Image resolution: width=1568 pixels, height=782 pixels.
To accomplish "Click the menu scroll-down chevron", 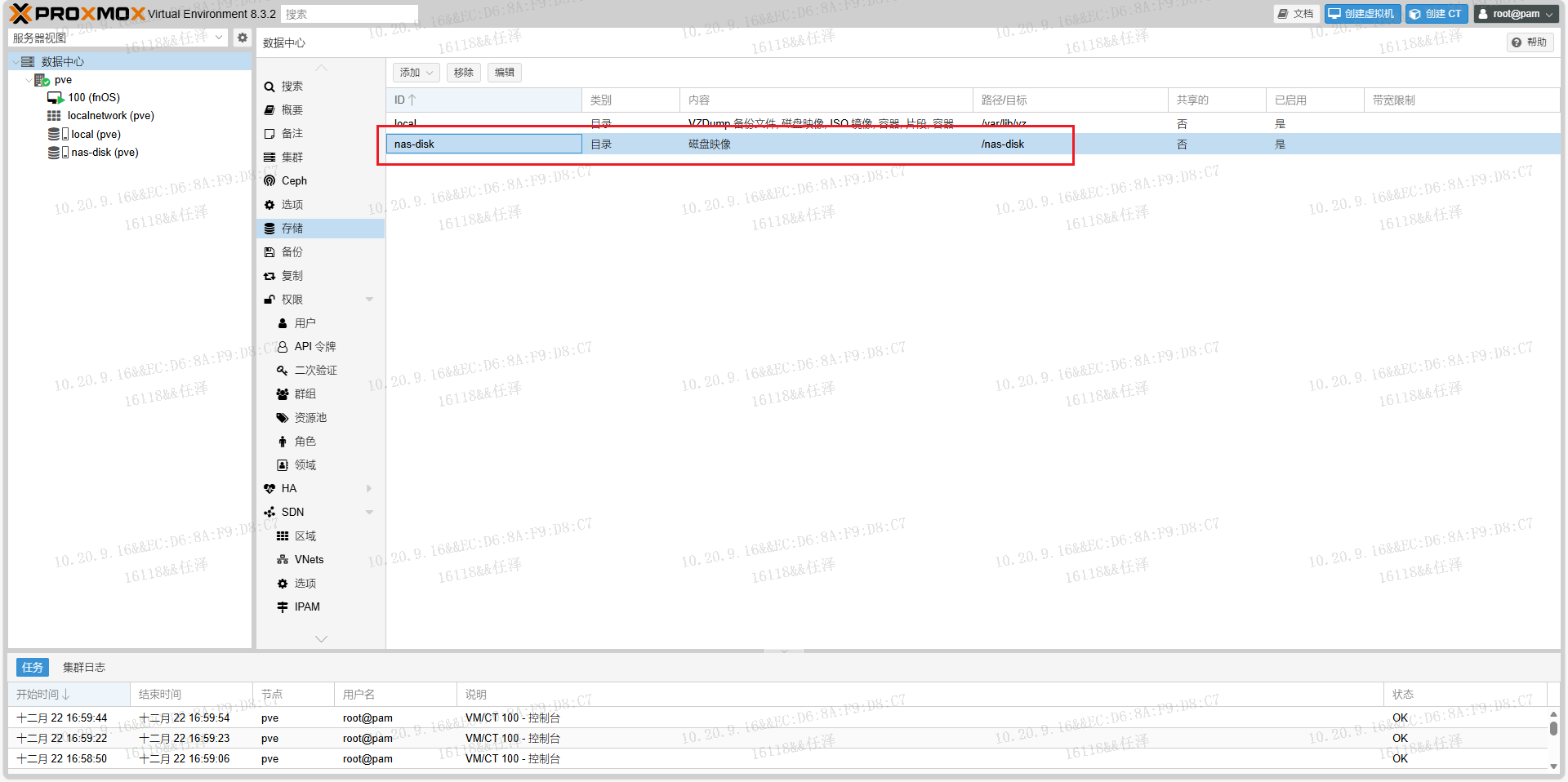I will (x=321, y=639).
